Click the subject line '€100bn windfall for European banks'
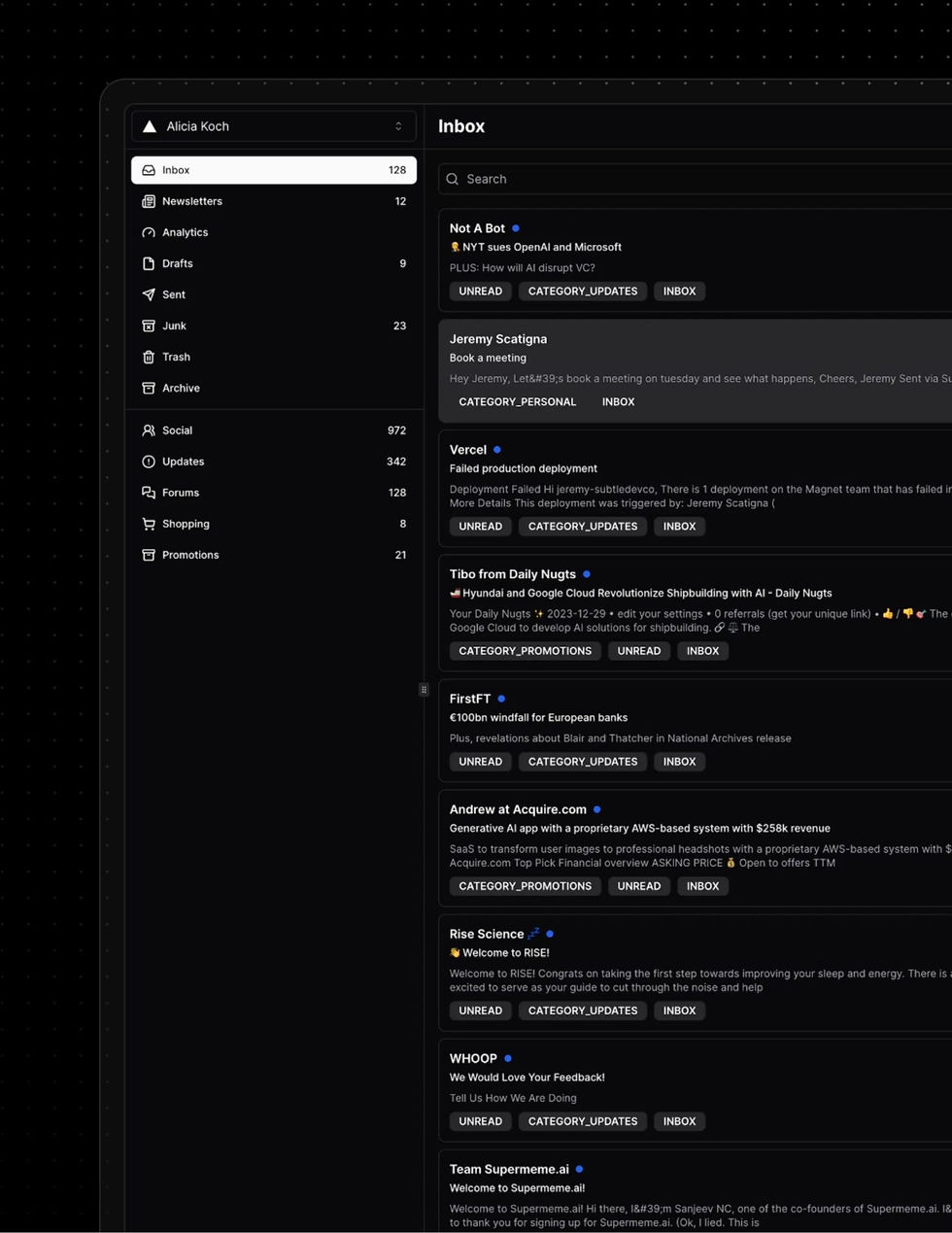This screenshot has width=952, height=1233. coord(538,718)
